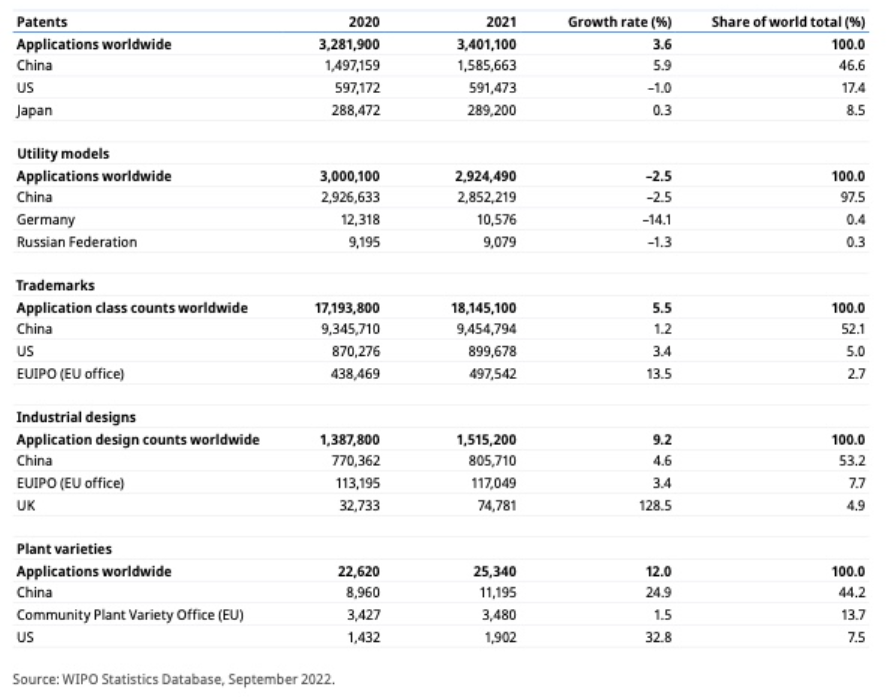Select Community Plant Variety Office (EU) row
The image size is (890, 697).
pyautogui.click(x=440, y=615)
